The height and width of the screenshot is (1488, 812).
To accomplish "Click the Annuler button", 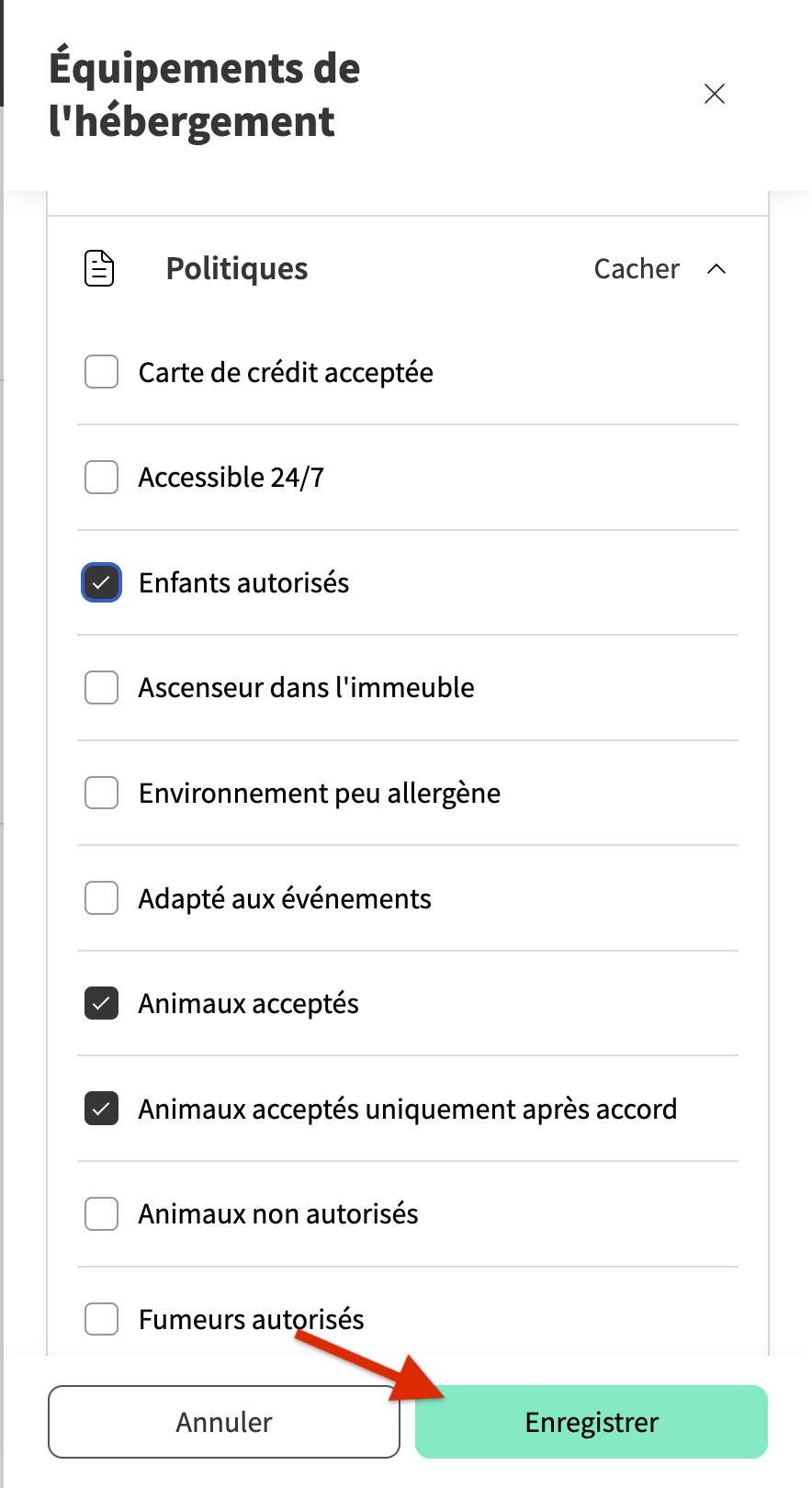I will tap(224, 1422).
